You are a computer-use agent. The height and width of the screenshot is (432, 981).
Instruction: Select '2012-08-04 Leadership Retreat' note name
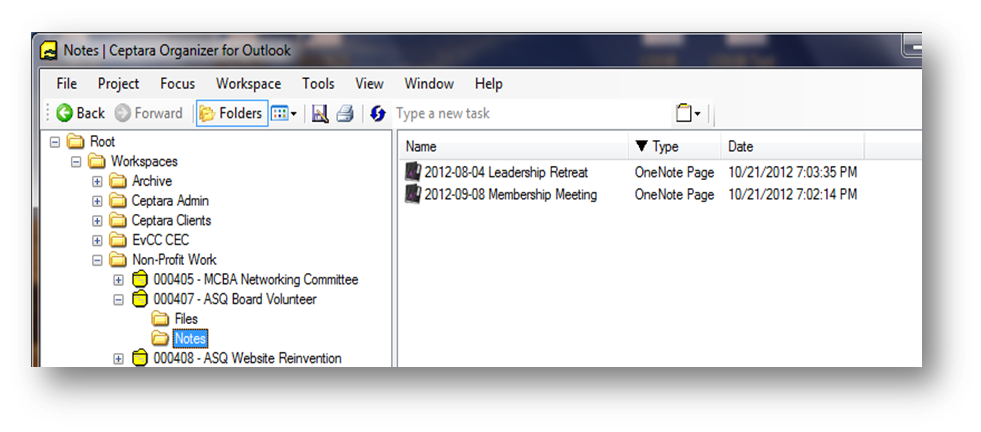pyautogui.click(x=506, y=172)
